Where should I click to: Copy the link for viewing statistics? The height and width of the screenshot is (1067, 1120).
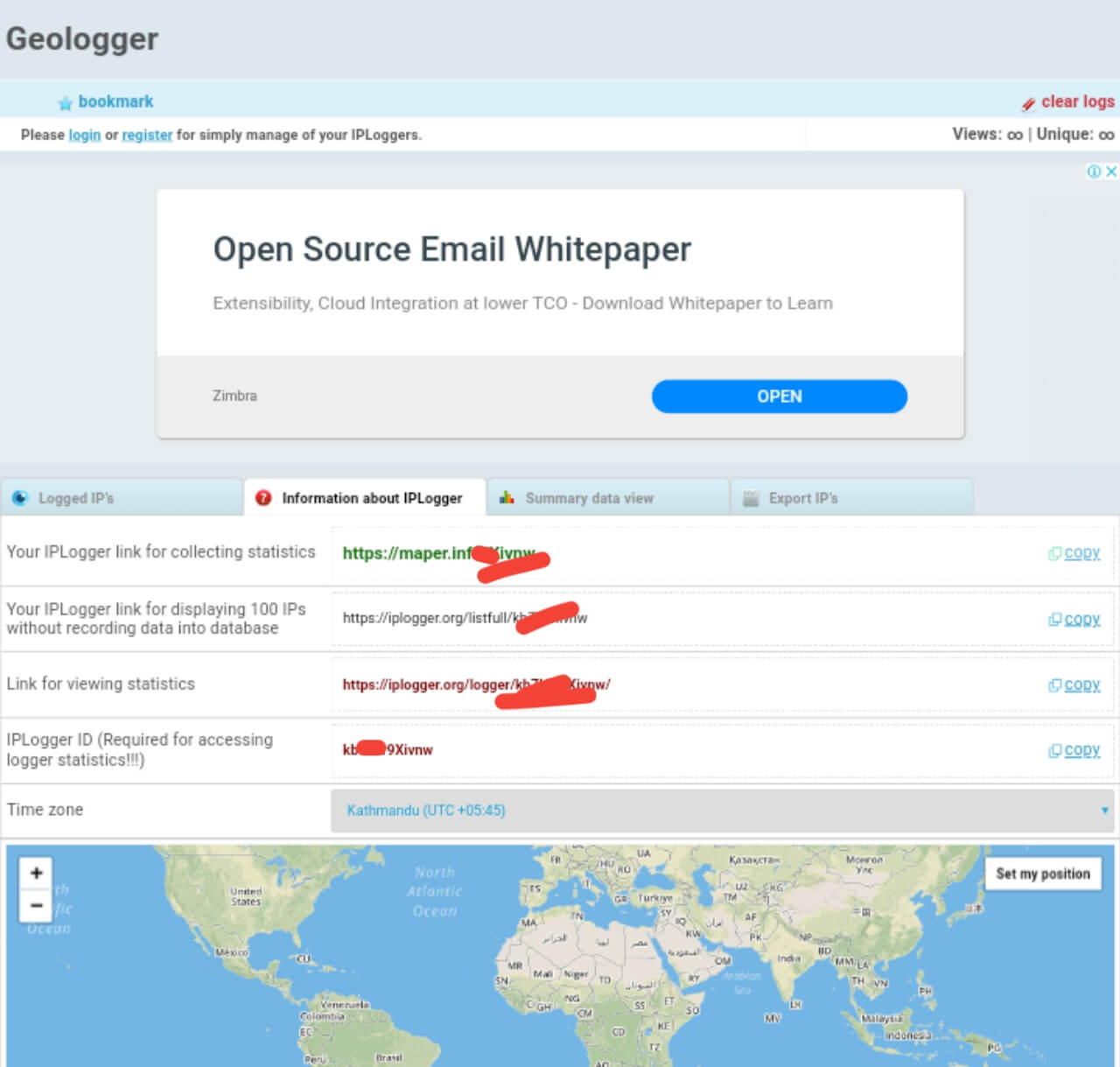coord(1082,684)
